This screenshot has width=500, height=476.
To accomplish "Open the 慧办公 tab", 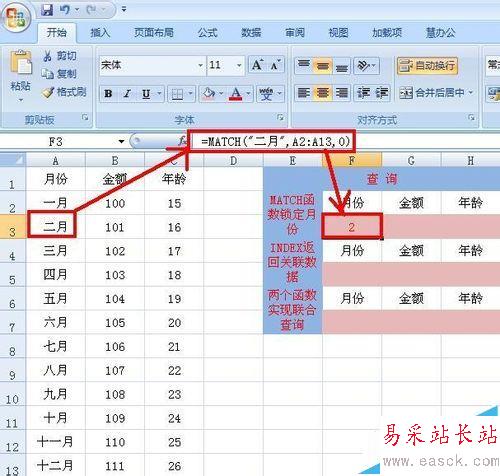I will point(440,33).
